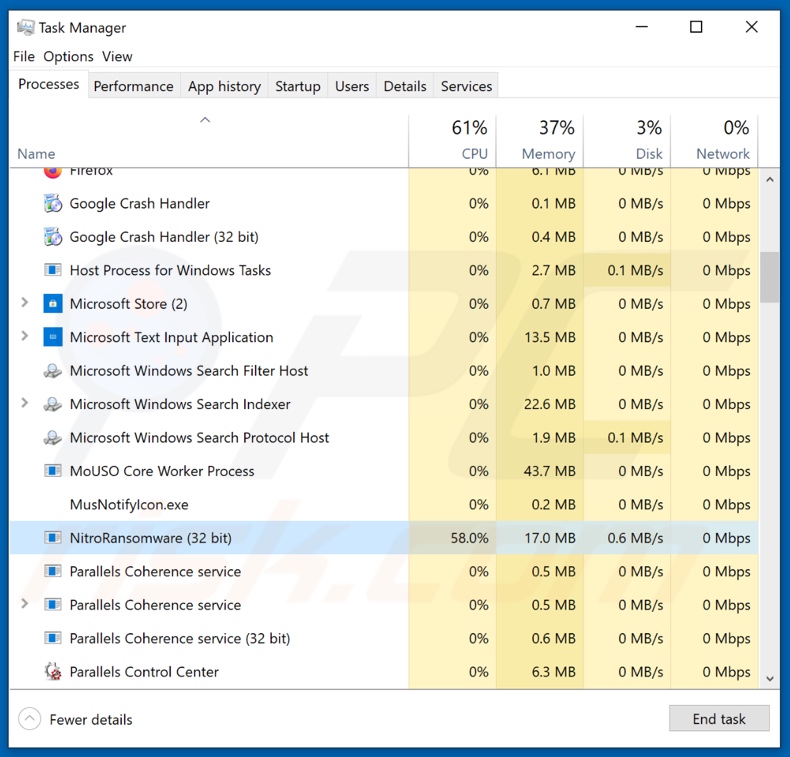Select the Parallels Coherence service (32 bit) name
The image size is (790, 757).
tap(180, 638)
